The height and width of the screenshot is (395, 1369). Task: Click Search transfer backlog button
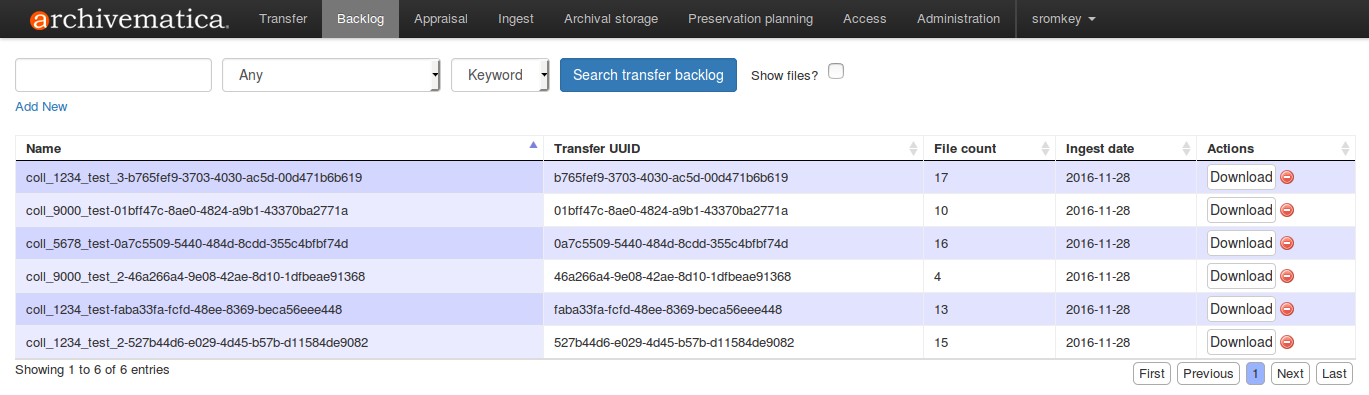(x=648, y=75)
